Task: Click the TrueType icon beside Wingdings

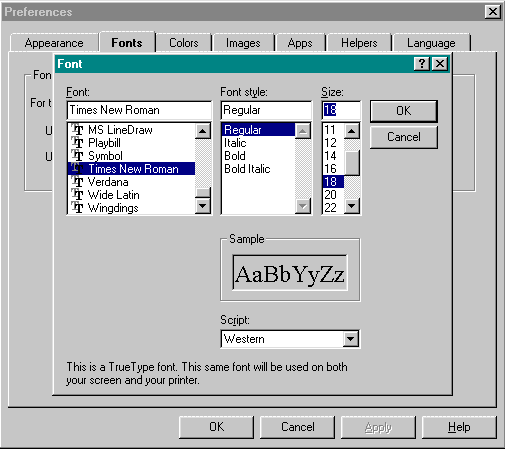Action: pos(77,208)
